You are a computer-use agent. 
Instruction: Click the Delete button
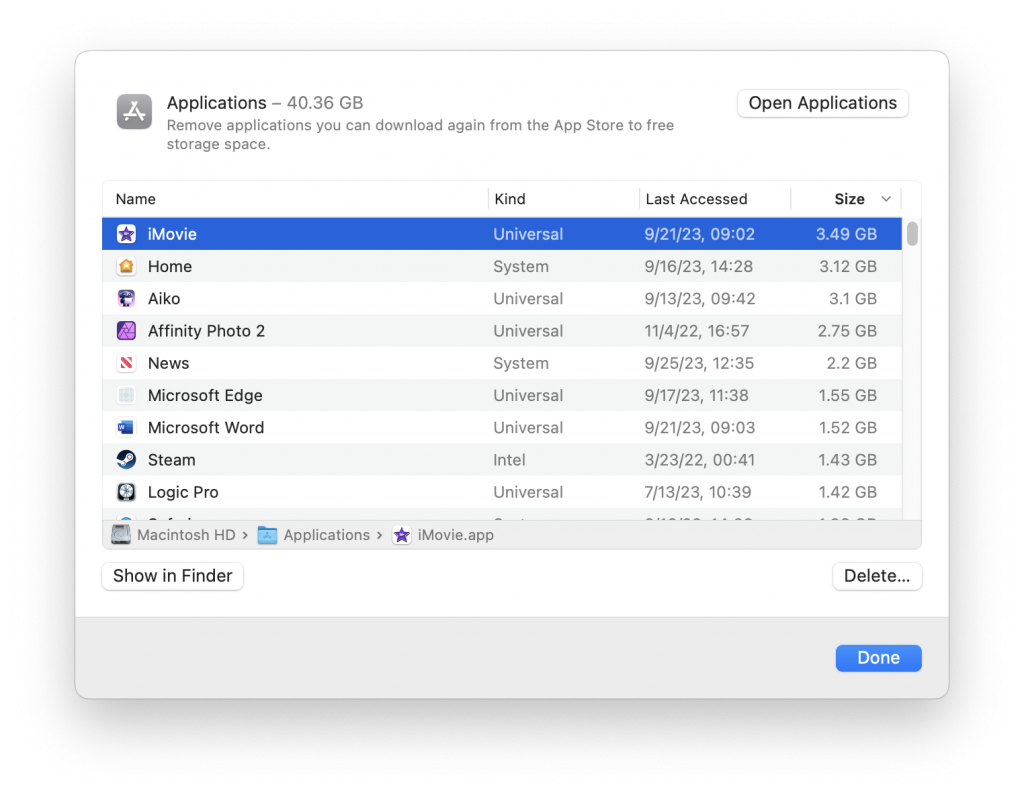pos(877,576)
